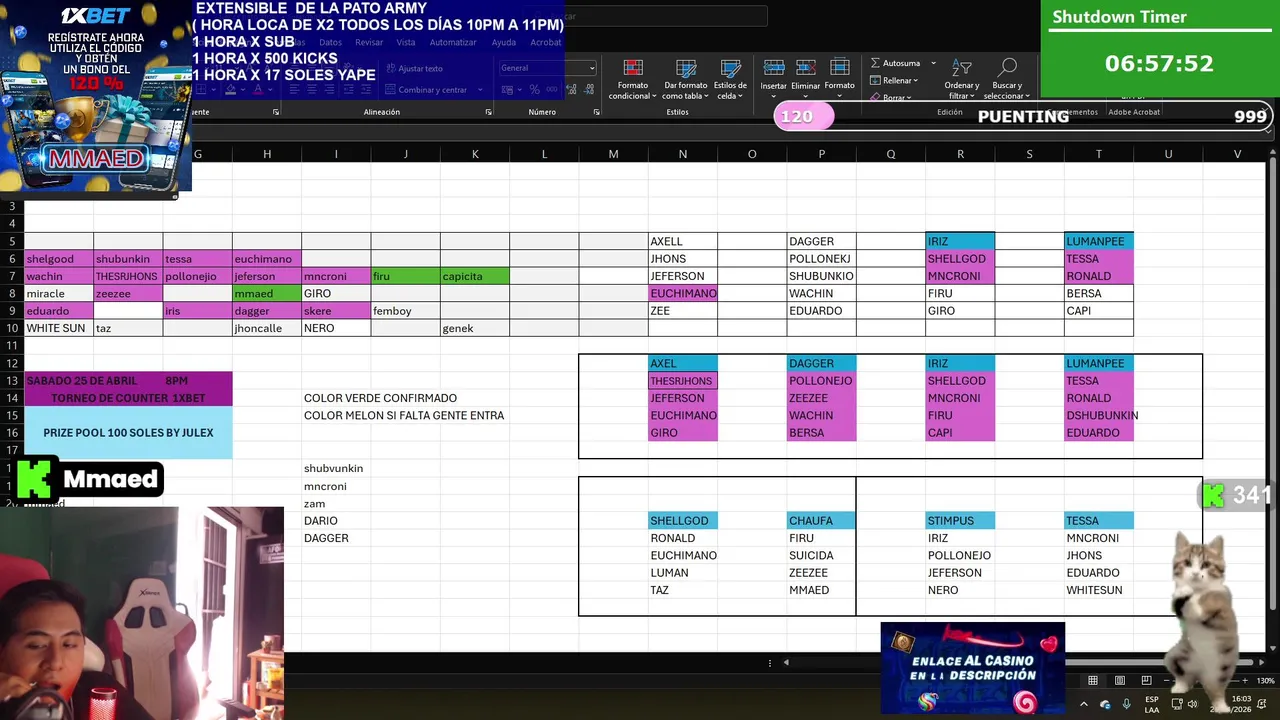Viewport: 1280px width, 720px height.
Task: Select cell COLOR VERDE CONFIRMADO
Action: coord(380,398)
